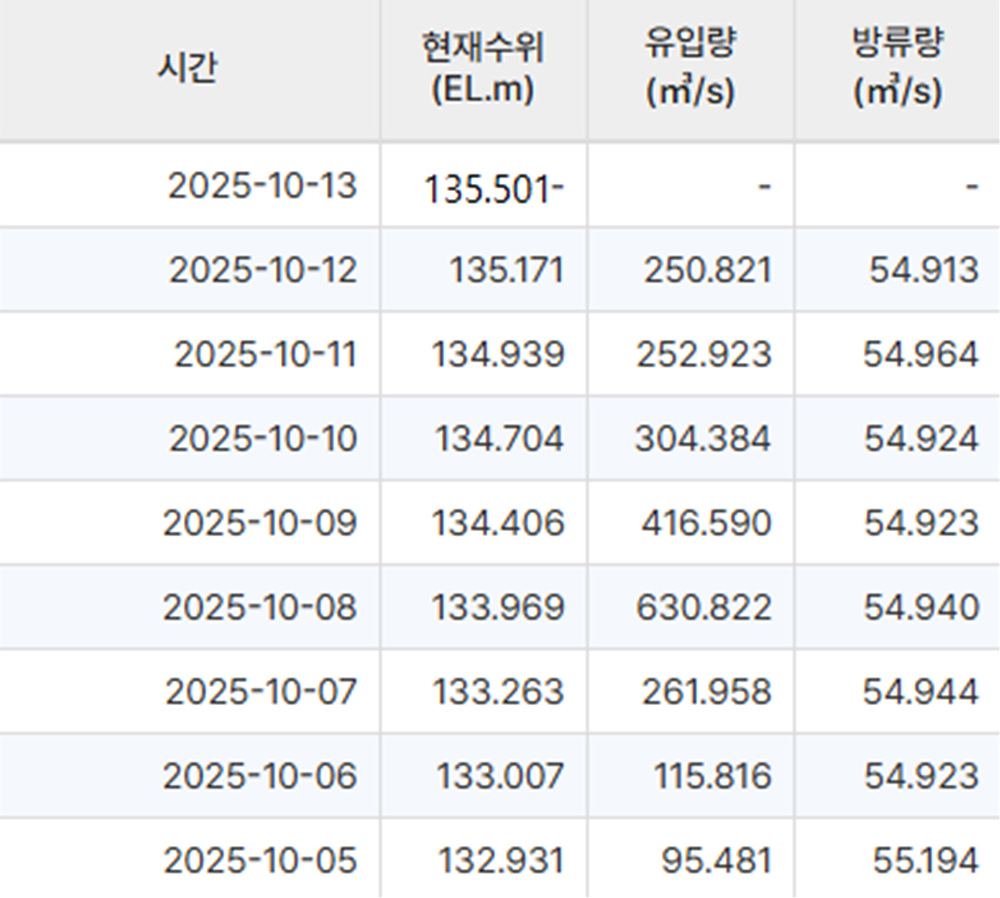This screenshot has height=898, width=1000.
Task: Select the 방류량 column header
Action: click(x=897, y=68)
